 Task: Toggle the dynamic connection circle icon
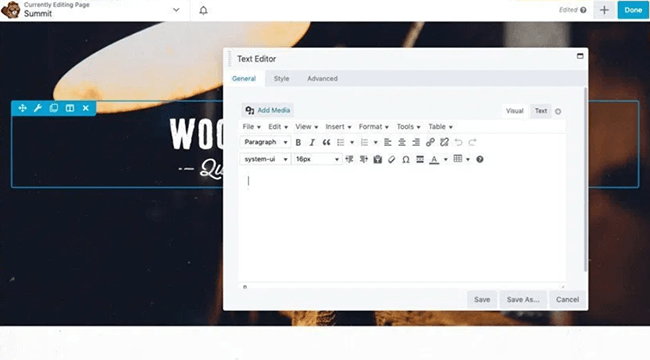(558, 111)
